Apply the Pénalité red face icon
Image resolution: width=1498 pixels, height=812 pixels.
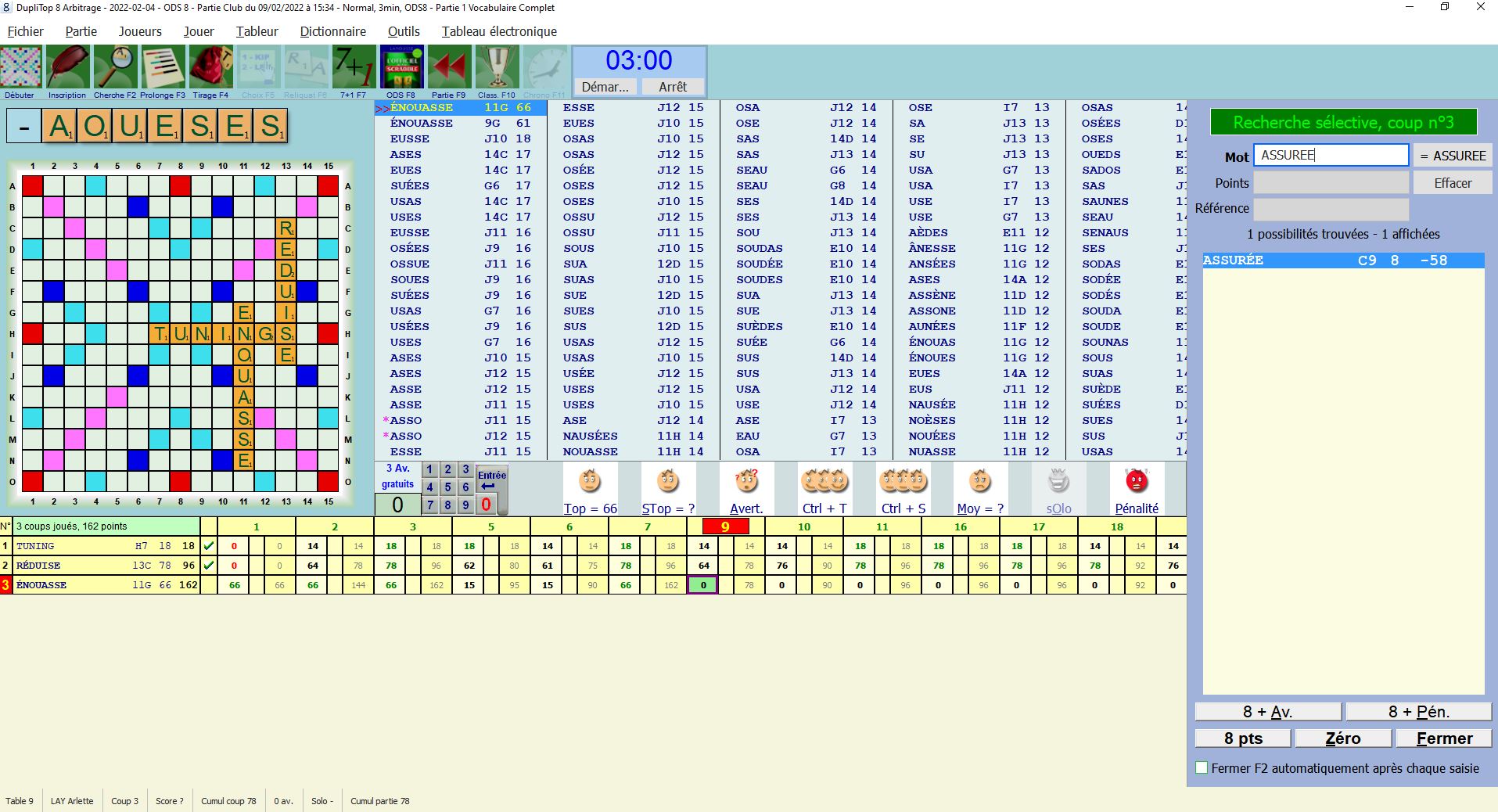point(1136,482)
